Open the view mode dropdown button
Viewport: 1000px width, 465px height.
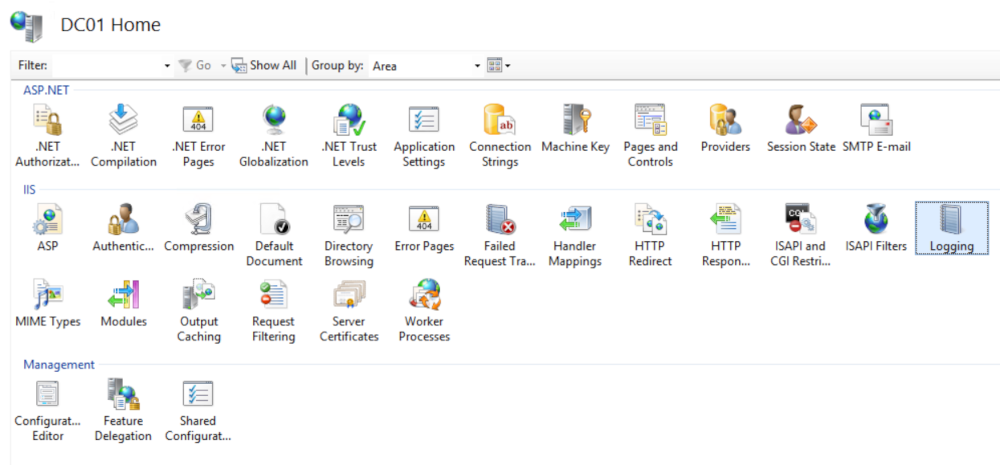499,66
